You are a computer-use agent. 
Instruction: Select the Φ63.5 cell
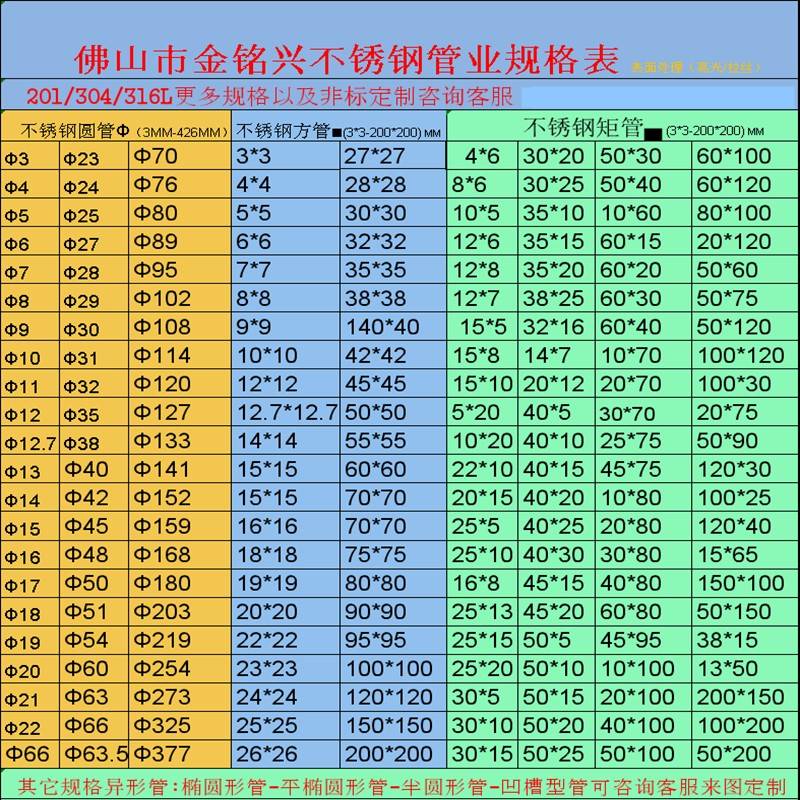tap(96, 754)
